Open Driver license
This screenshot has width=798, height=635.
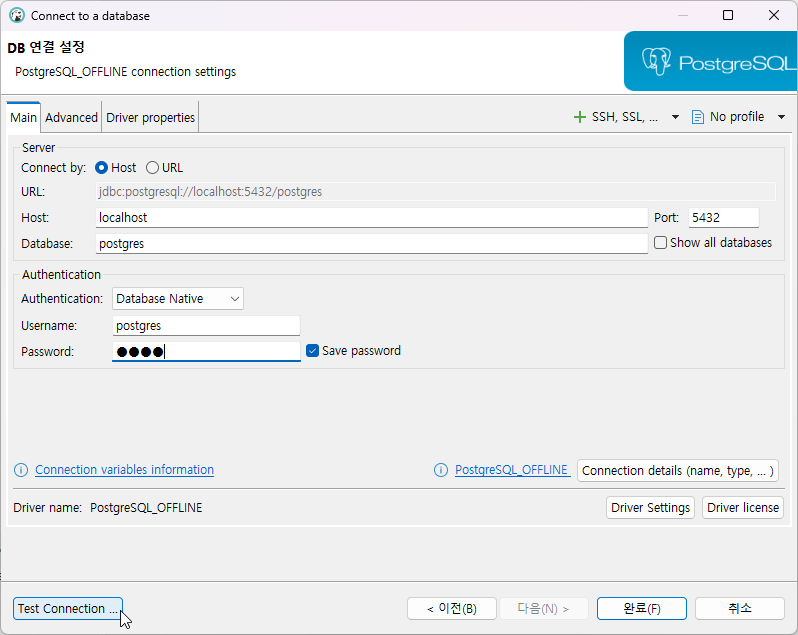click(743, 508)
